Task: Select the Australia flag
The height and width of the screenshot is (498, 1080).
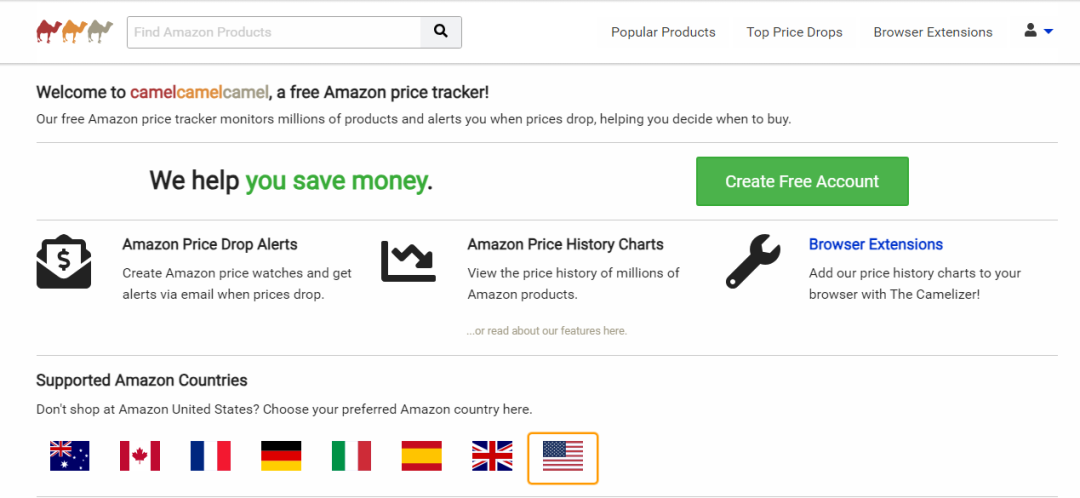Action: [70, 456]
